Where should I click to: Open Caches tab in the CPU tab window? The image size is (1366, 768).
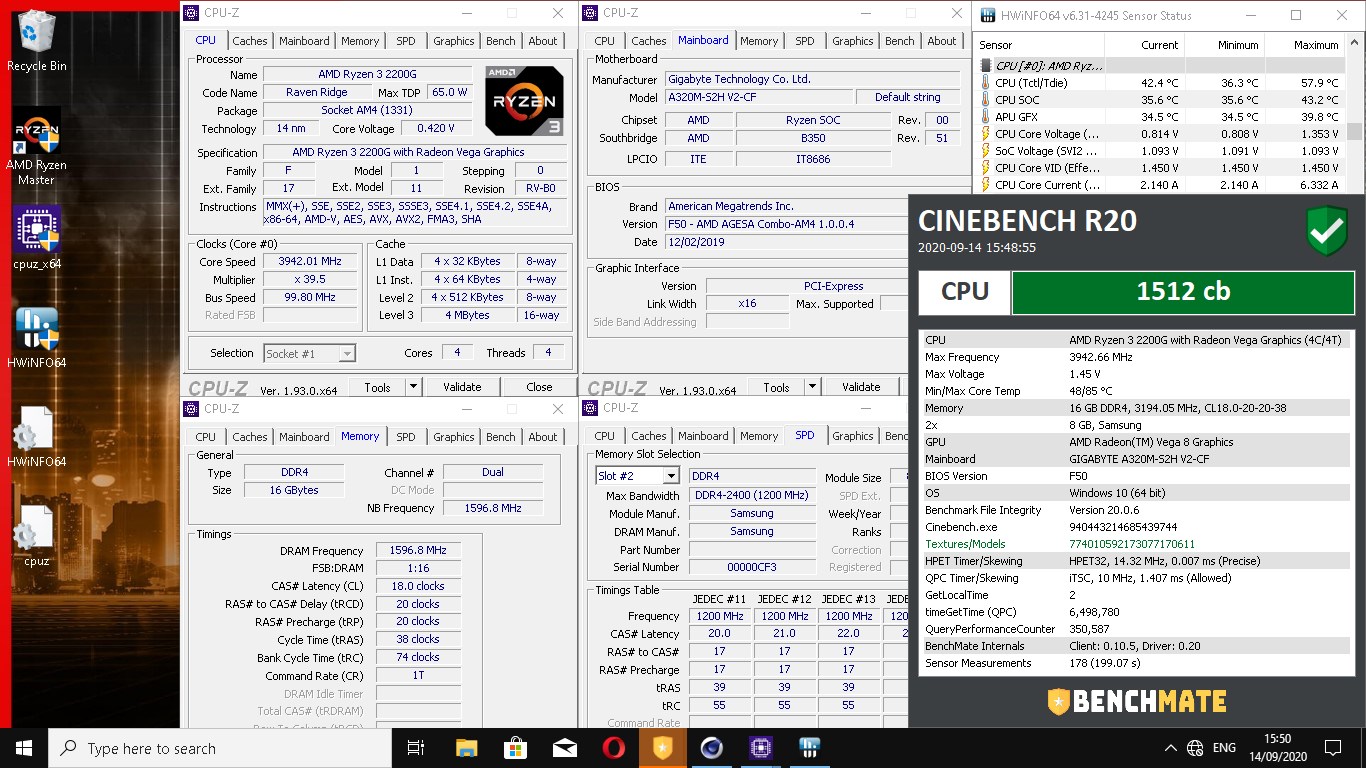249,41
